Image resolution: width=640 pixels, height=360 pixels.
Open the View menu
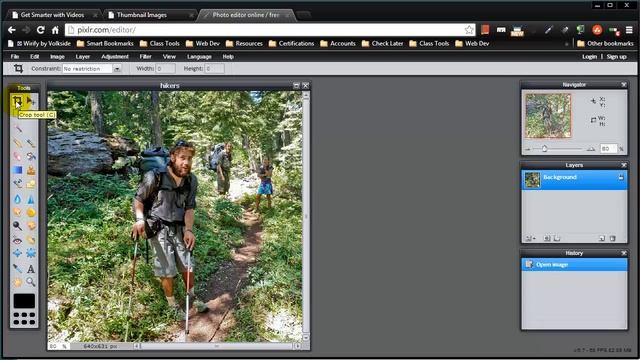click(x=169, y=57)
